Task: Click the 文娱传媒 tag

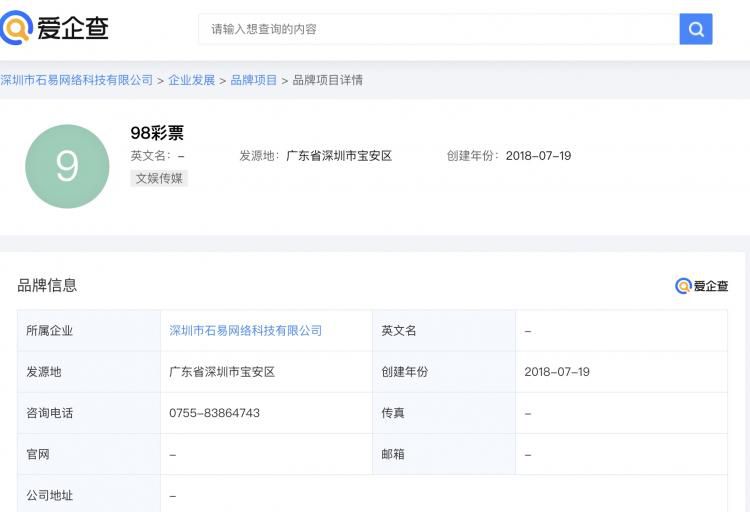Action: 159,178
